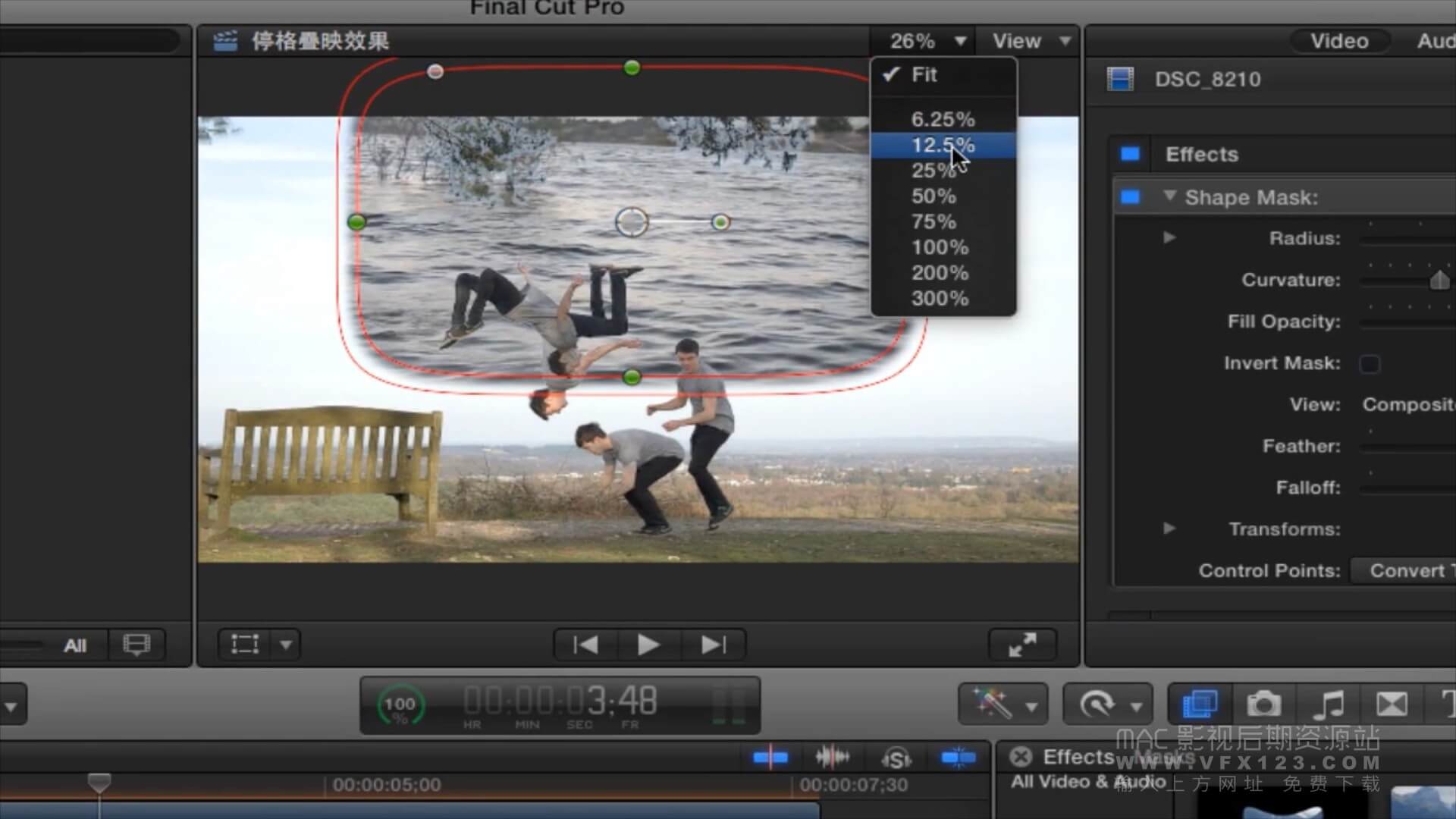Click the timeline playhead marker
Screen dimensions: 1456x819
click(x=99, y=783)
